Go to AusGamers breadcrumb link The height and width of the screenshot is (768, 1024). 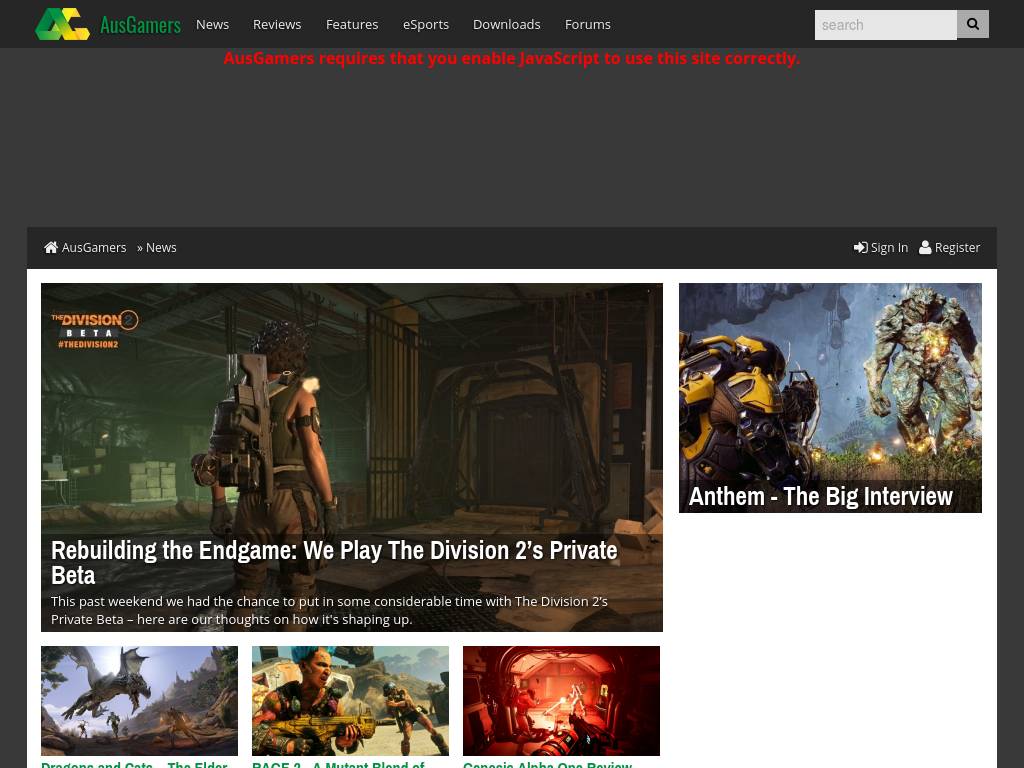pos(94,248)
